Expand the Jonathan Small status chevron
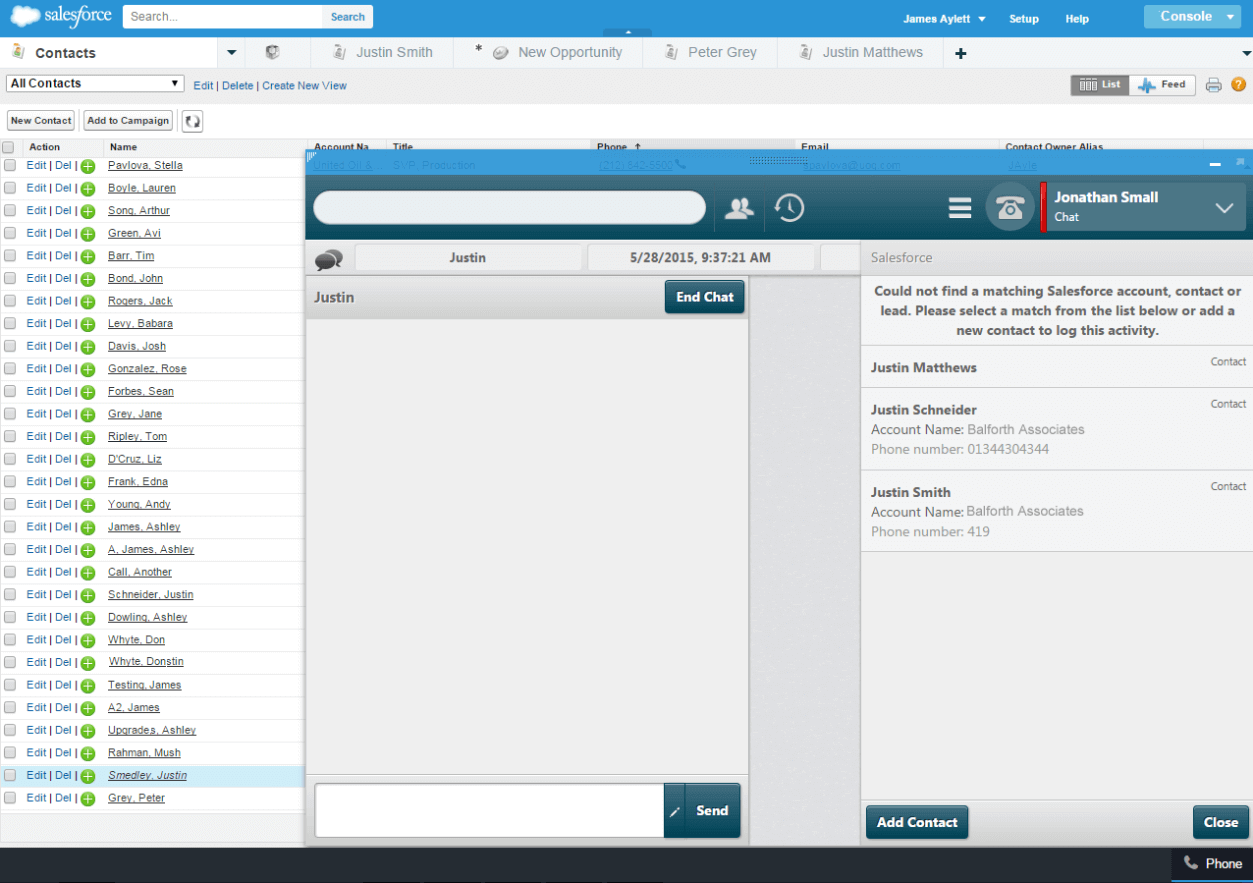Screen dimensions: 1253x883 [1224, 208]
